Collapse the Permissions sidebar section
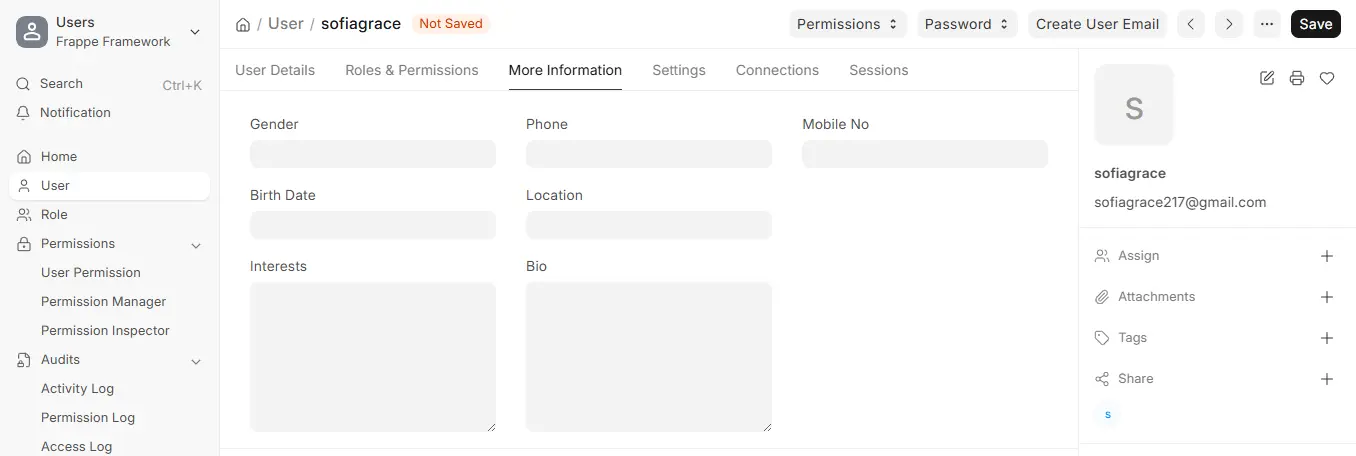 click(x=196, y=245)
